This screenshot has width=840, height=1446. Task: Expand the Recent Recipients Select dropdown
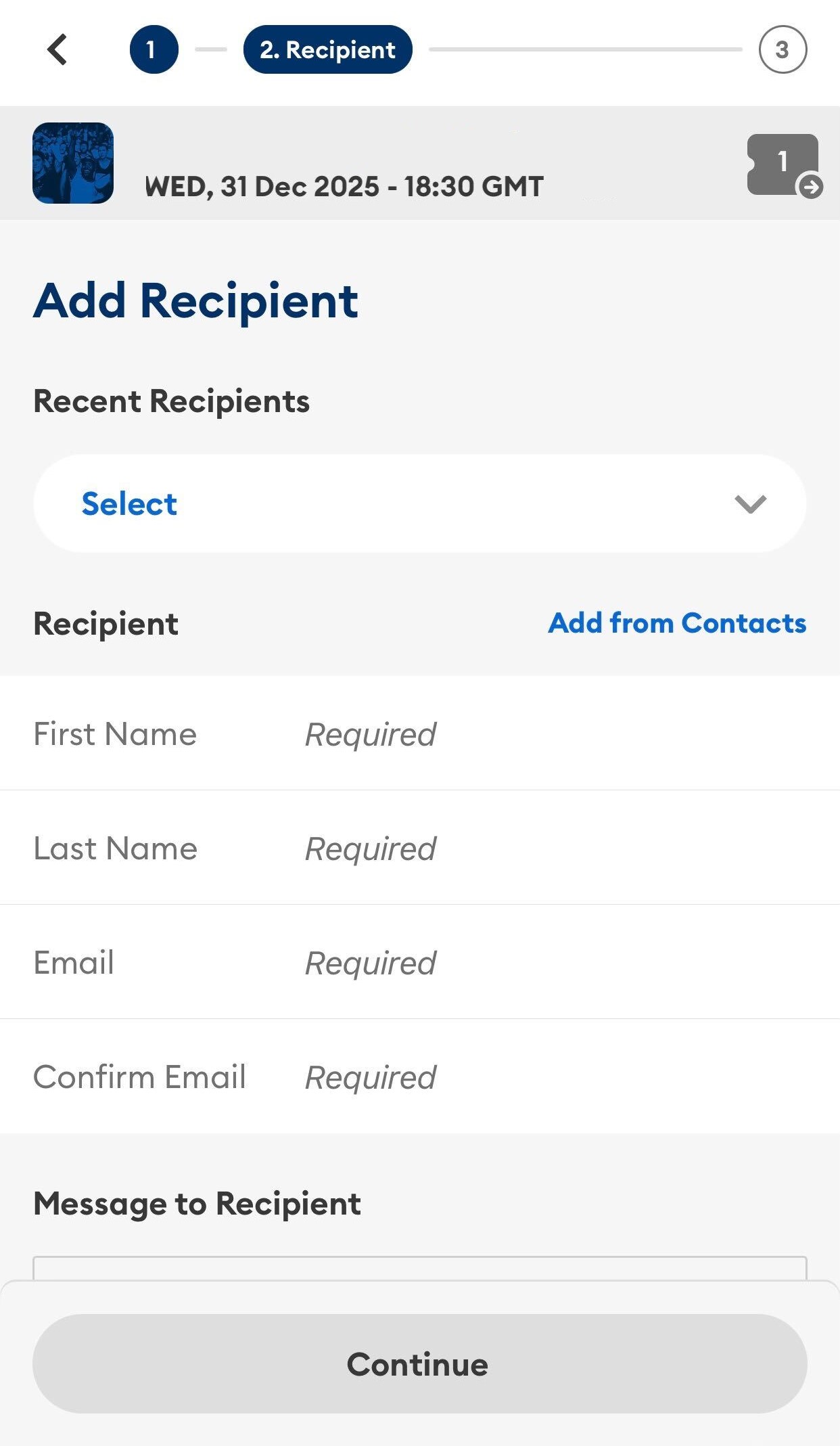[419, 503]
